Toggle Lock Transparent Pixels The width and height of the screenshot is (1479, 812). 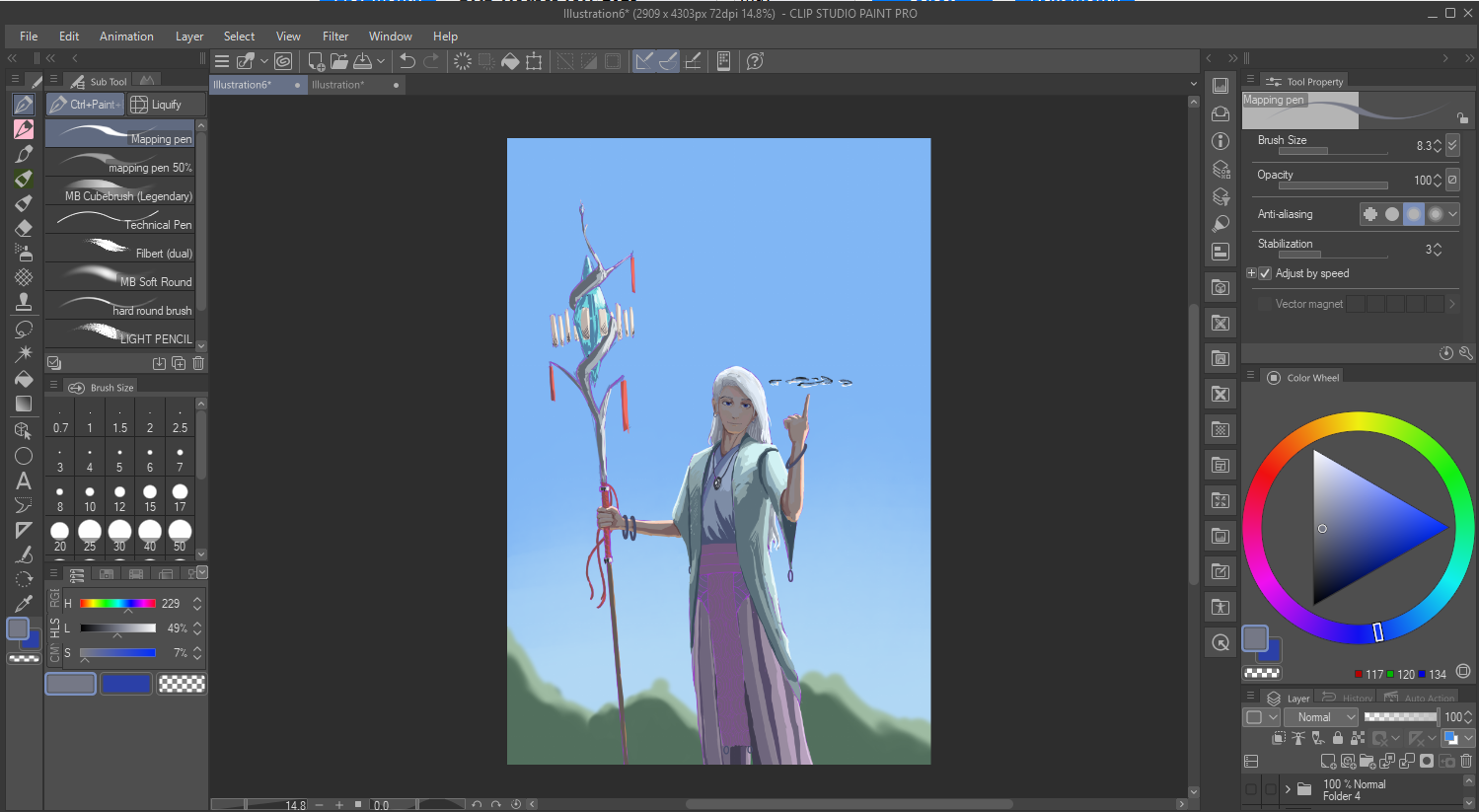pos(1358,738)
